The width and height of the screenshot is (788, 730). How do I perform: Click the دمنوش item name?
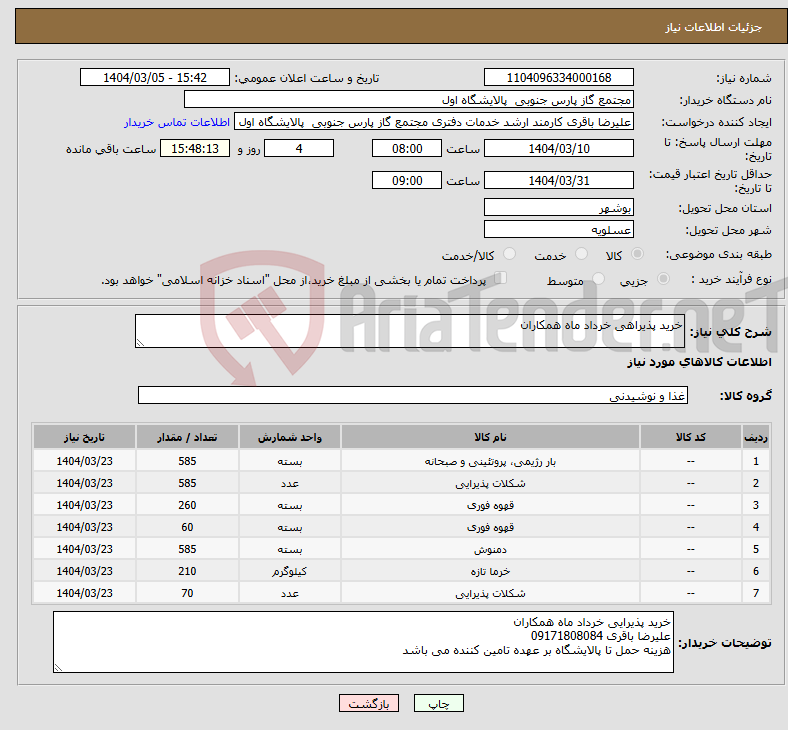pos(490,550)
